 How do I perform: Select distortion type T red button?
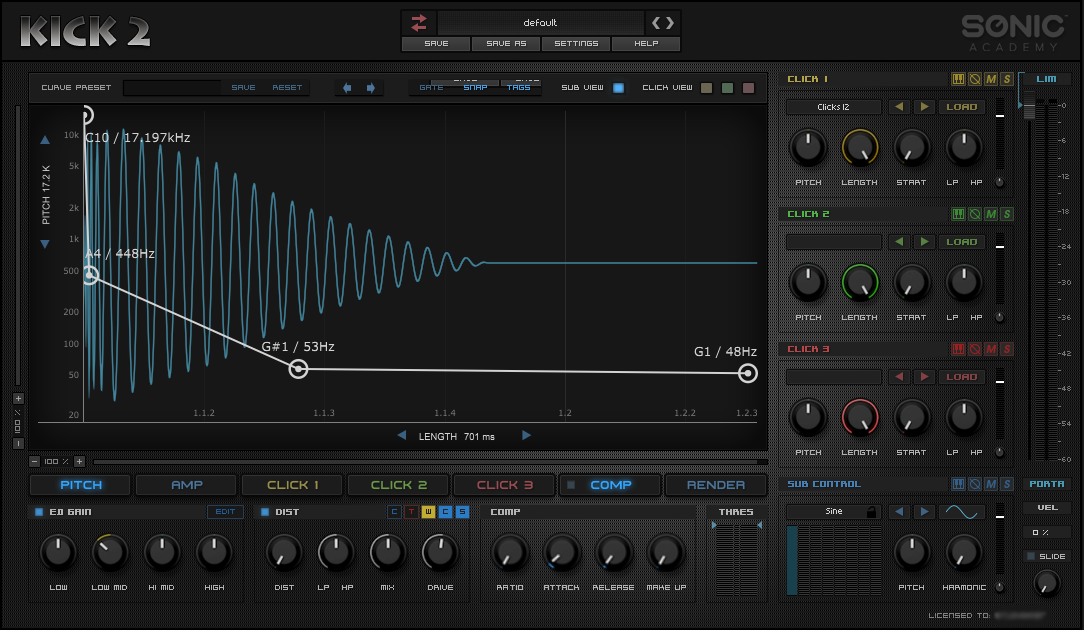pos(411,512)
